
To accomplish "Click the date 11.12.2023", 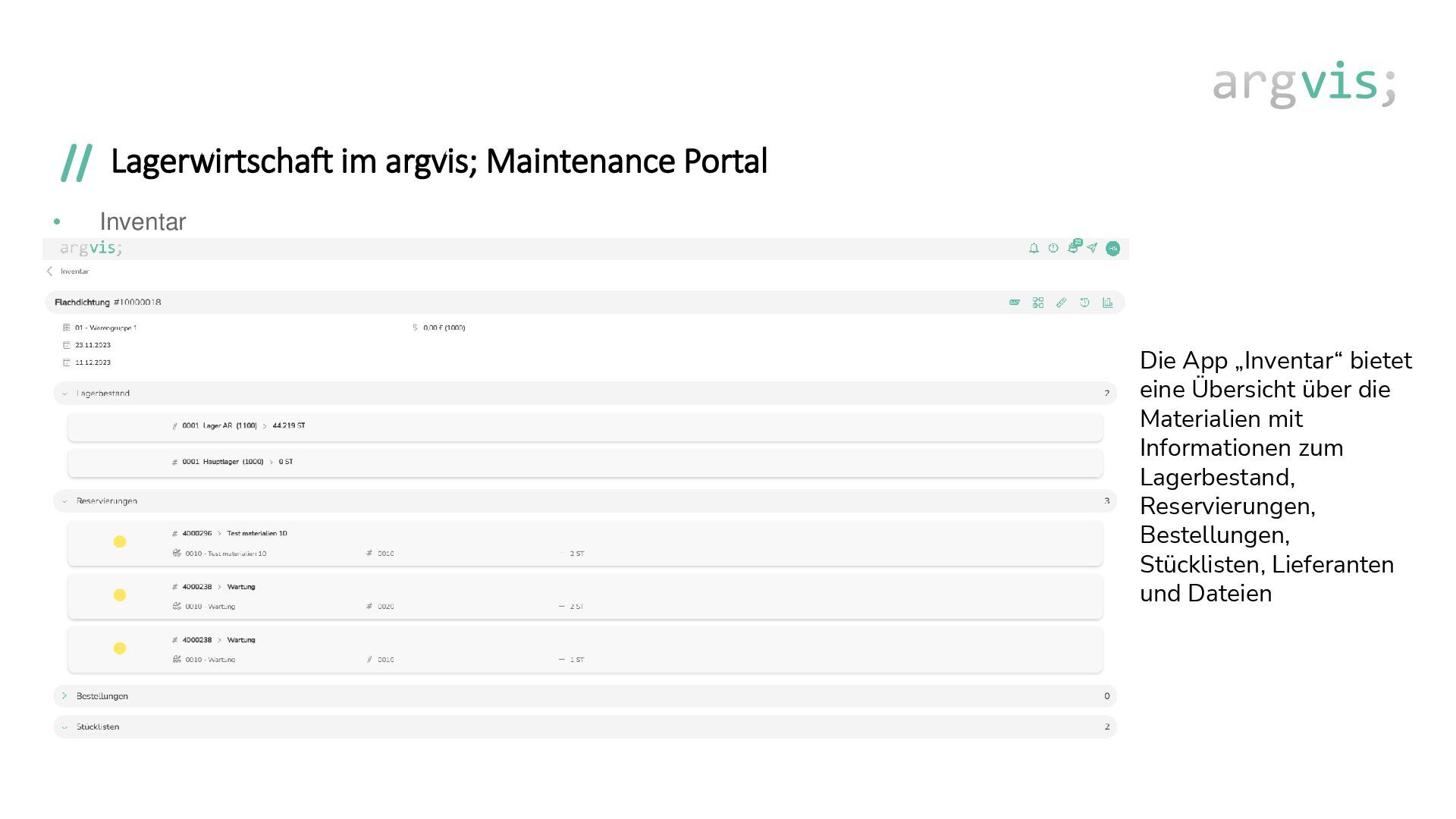I will 93,362.
